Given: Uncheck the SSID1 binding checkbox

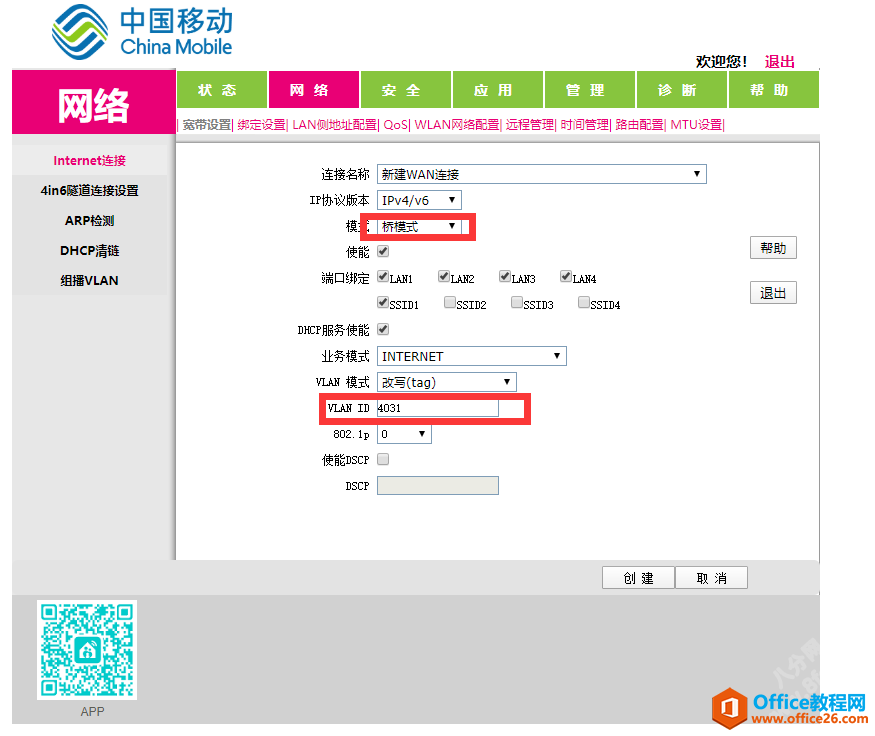Looking at the screenshot, I should click(x=383, y=302).
